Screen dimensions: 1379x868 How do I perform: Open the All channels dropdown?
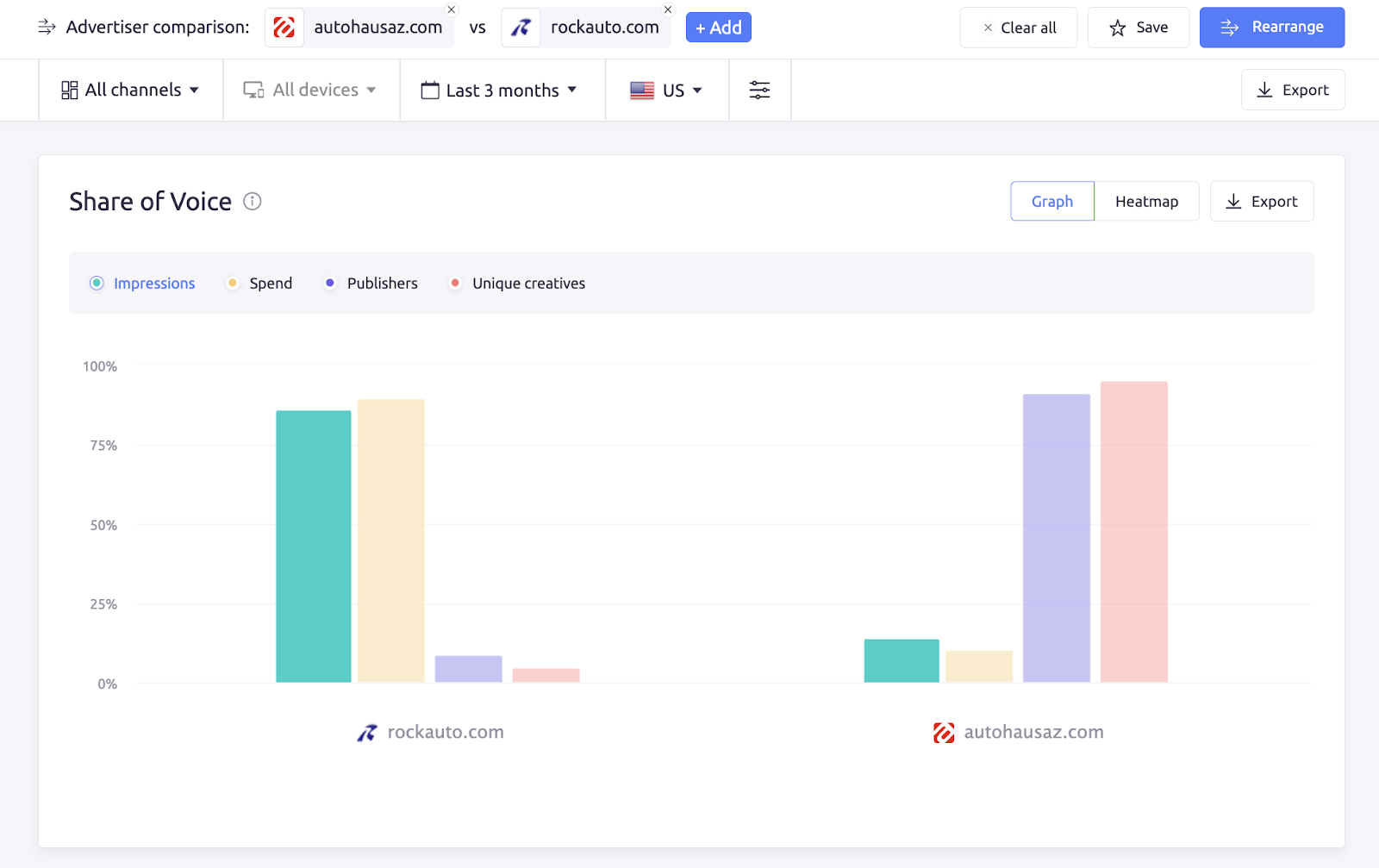[x=130, y=91]
